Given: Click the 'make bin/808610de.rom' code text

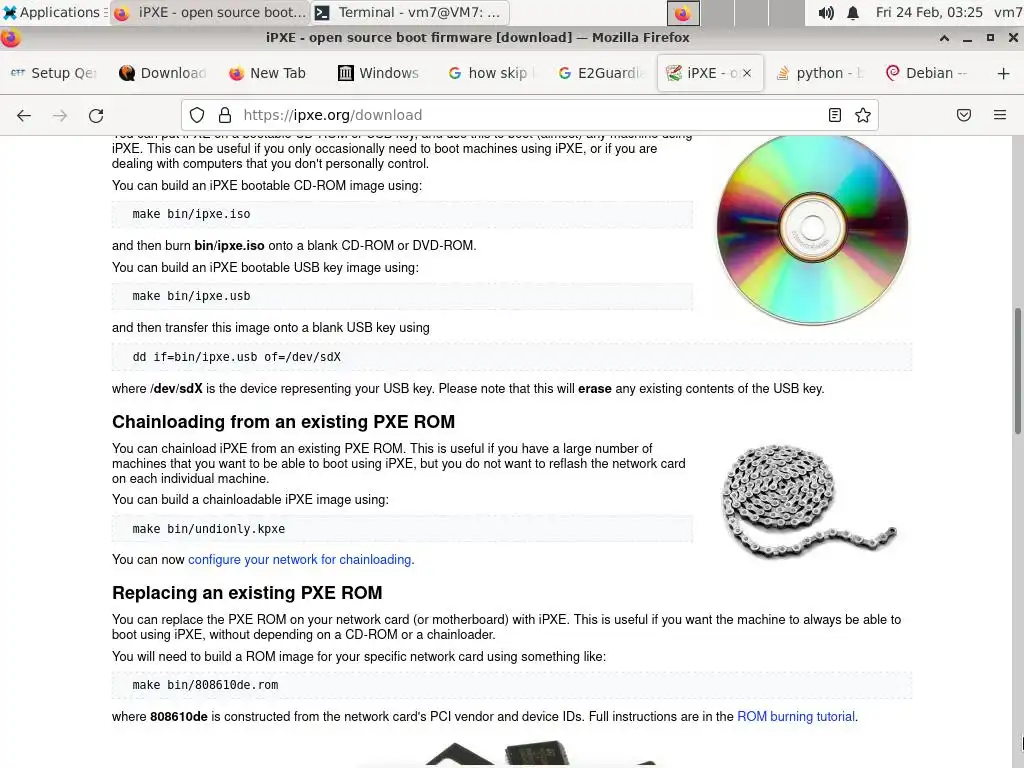Looking at the screenshot, I should tap(205, 685).
